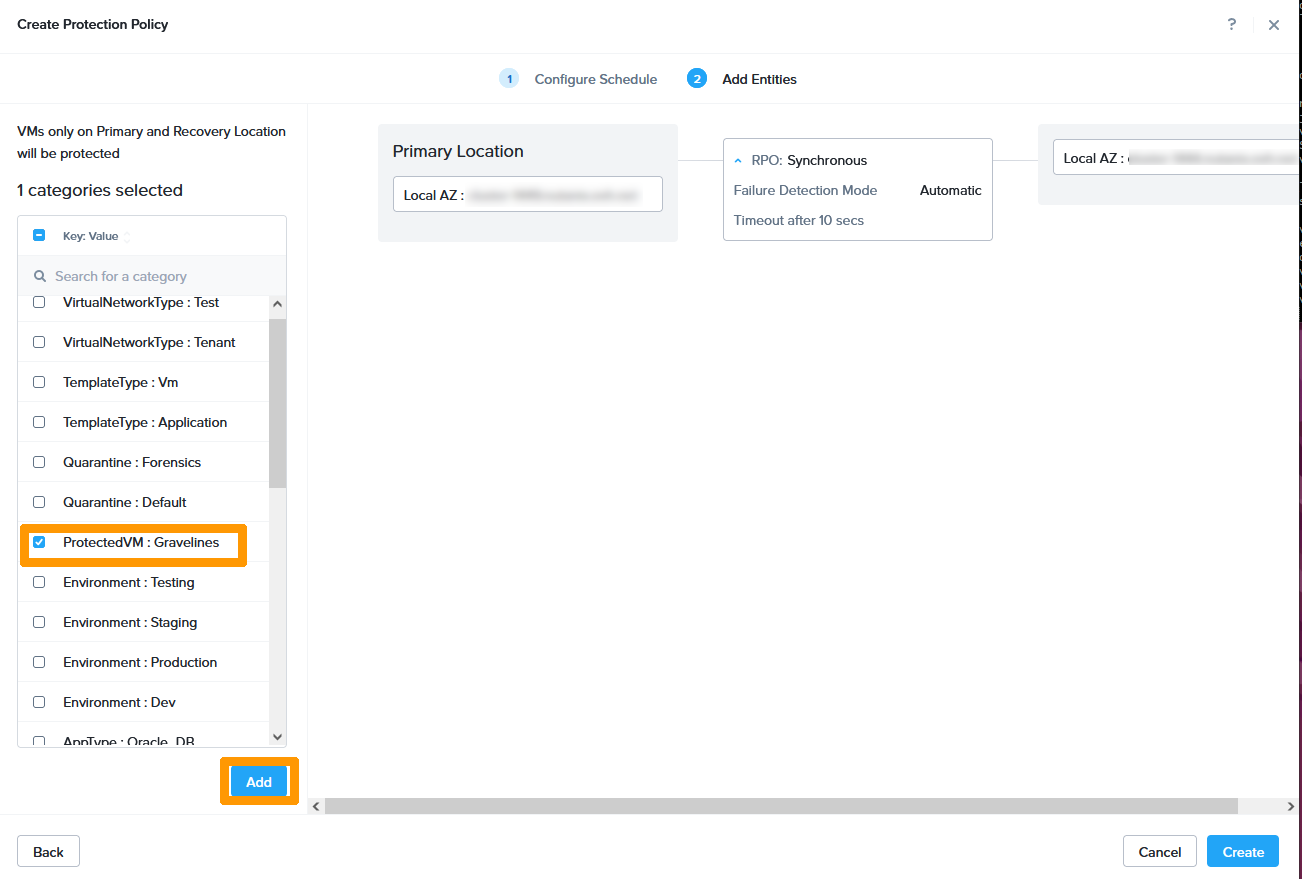
Task: Click the Create button
Action: 1242,852
